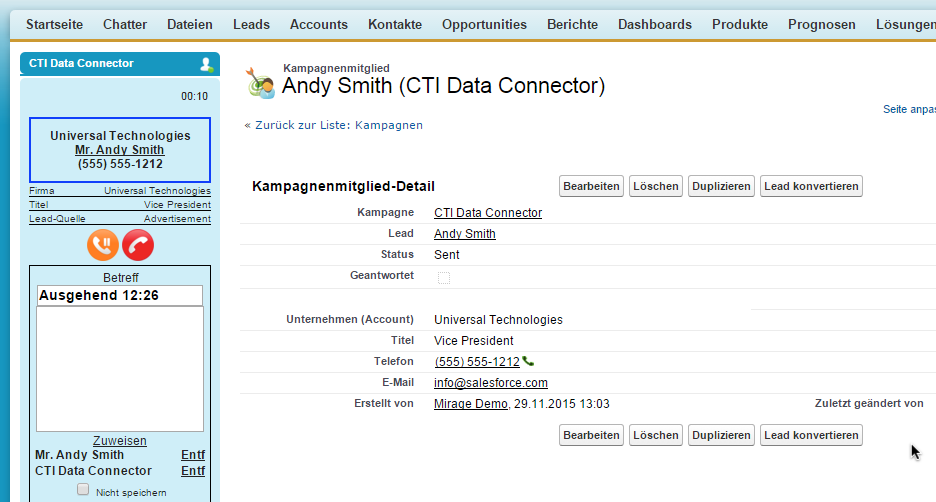
Task: Click the user status icon in CTI header
Action: coord(207,64)
